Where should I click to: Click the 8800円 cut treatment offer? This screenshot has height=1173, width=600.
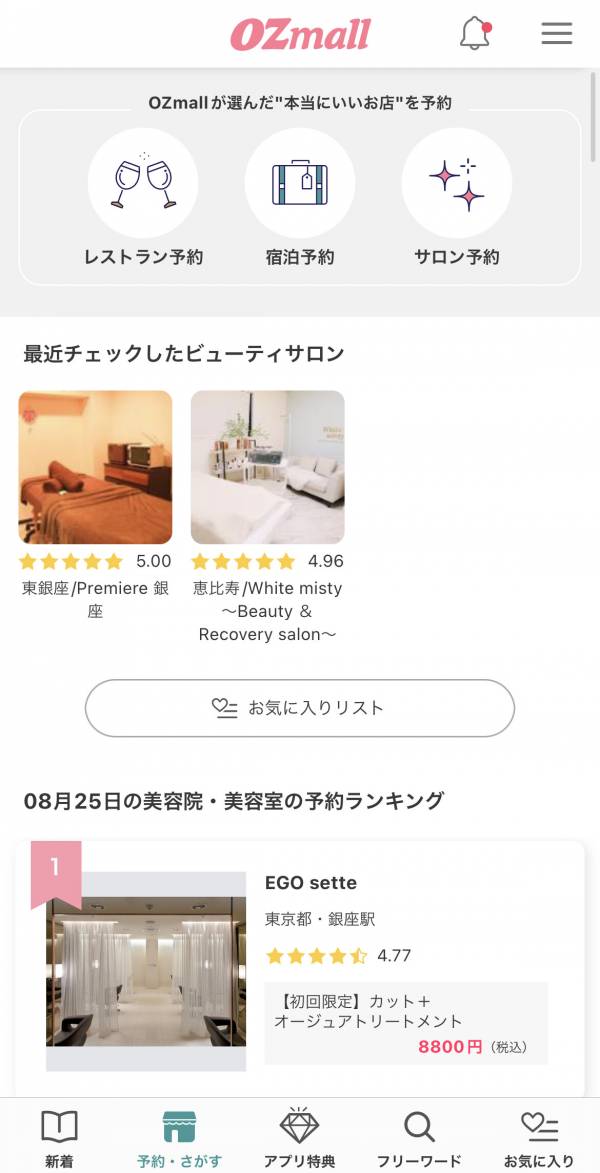406,1023
